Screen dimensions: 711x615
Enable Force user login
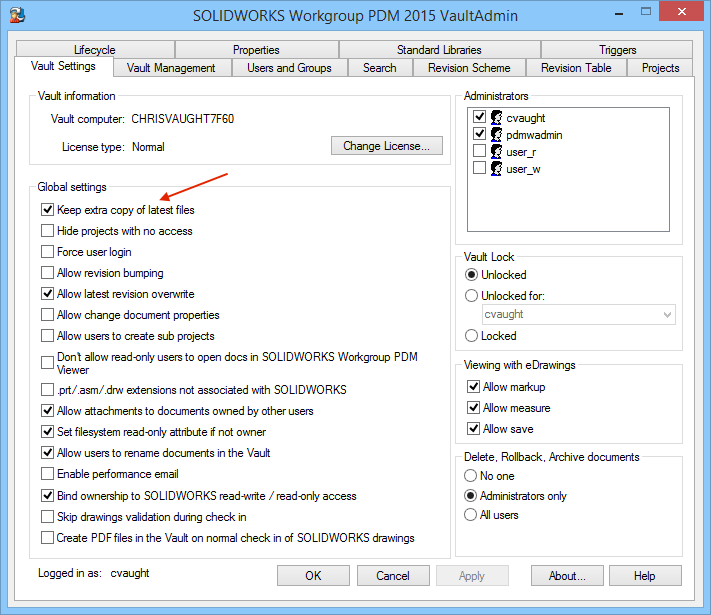click(x=47, y=251)
